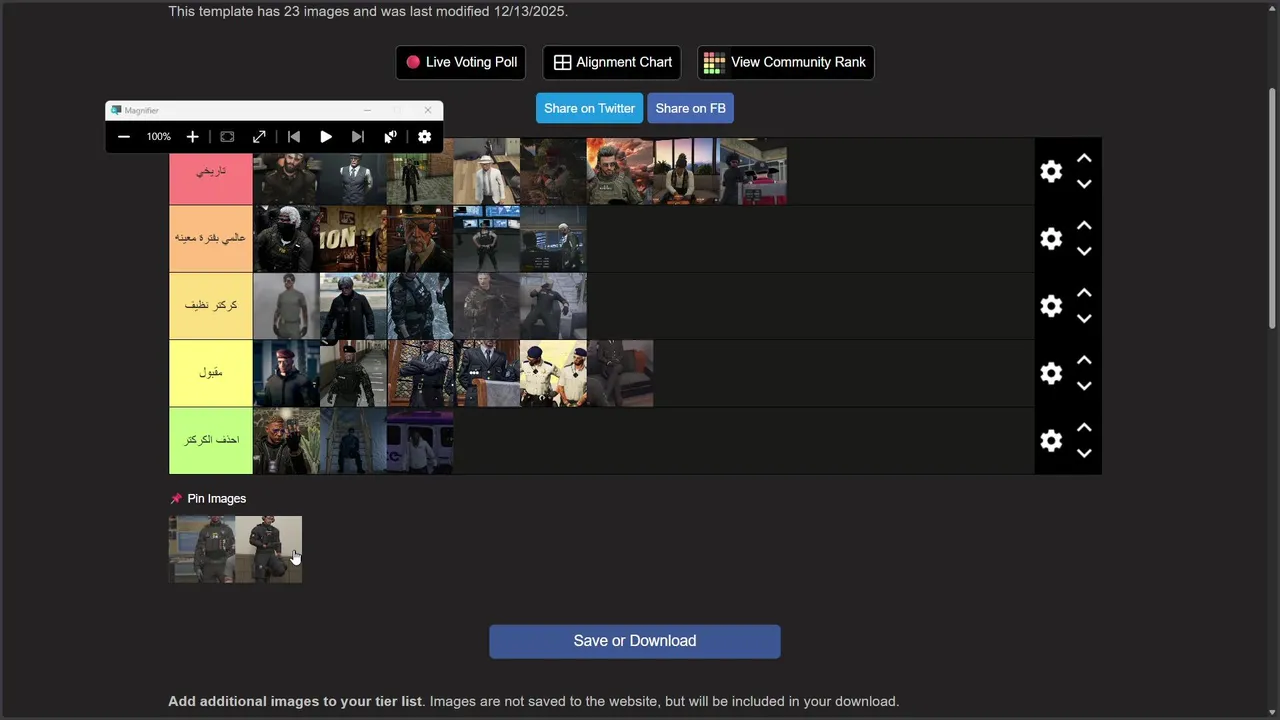
Task: Click the green احذف الكركتر tier label
Action: tap(211, 440)
